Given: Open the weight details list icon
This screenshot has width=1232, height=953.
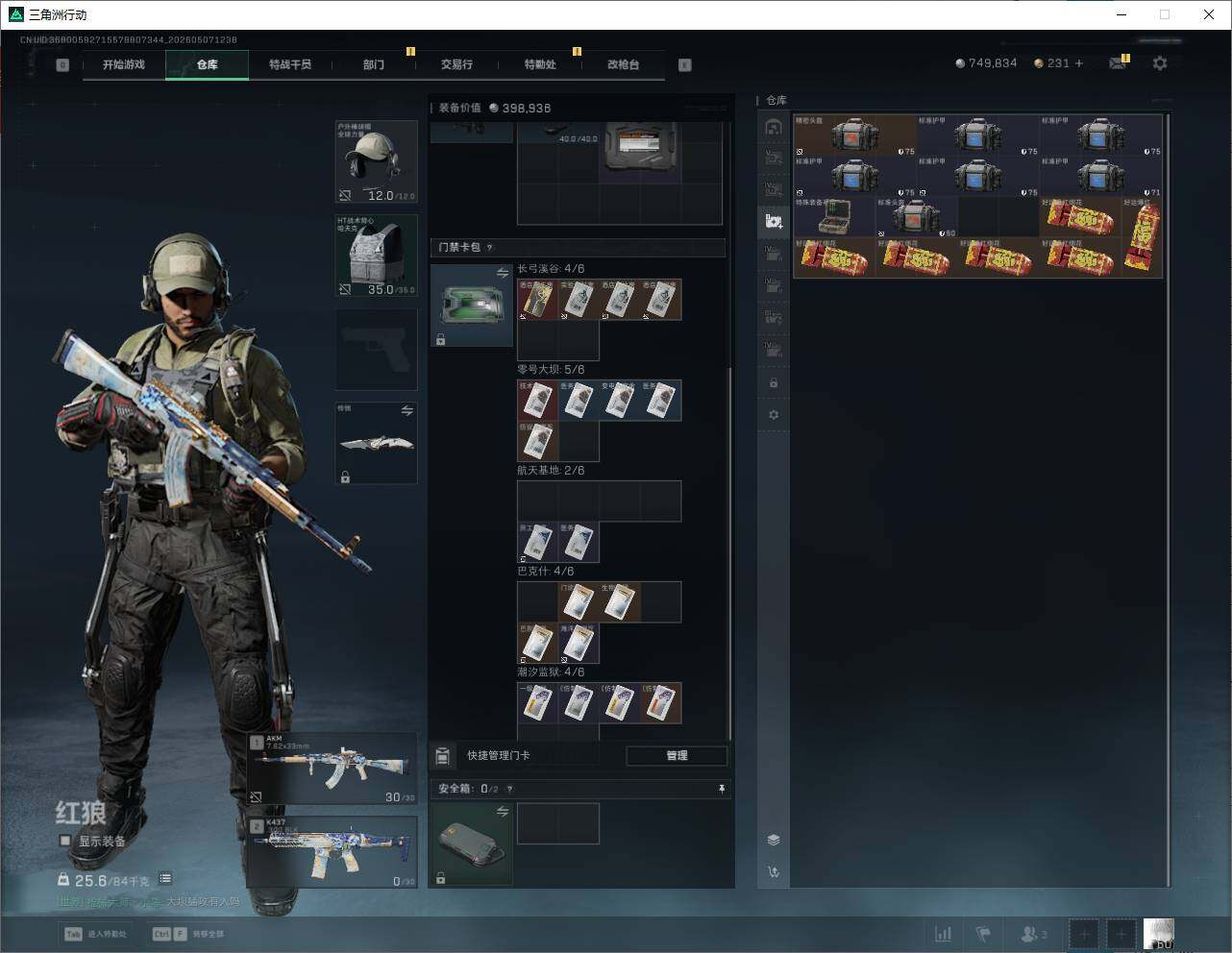Looking at the screenshot, I should pos(165,878).
